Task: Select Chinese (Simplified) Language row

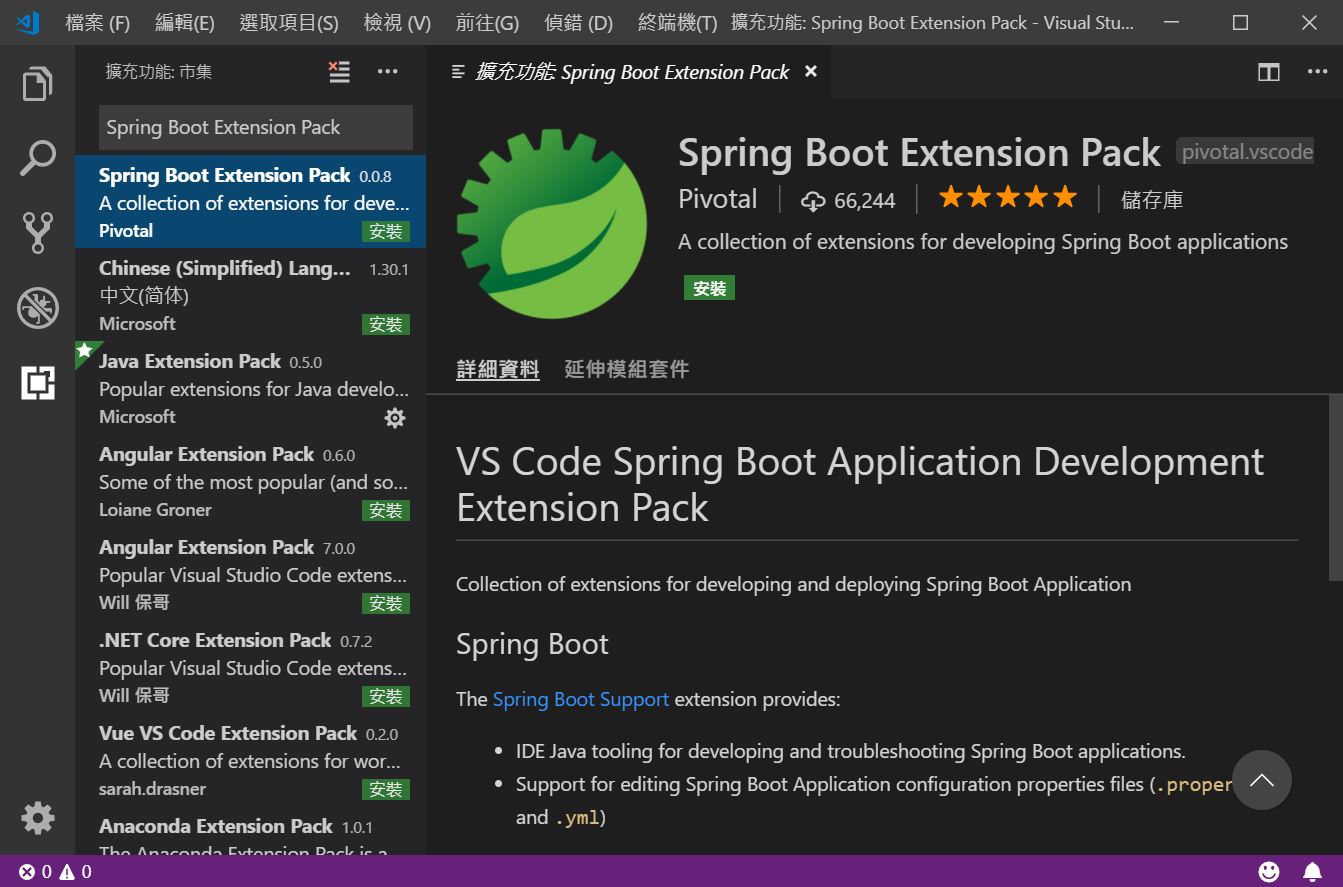Action: click(x=250, y=295)
